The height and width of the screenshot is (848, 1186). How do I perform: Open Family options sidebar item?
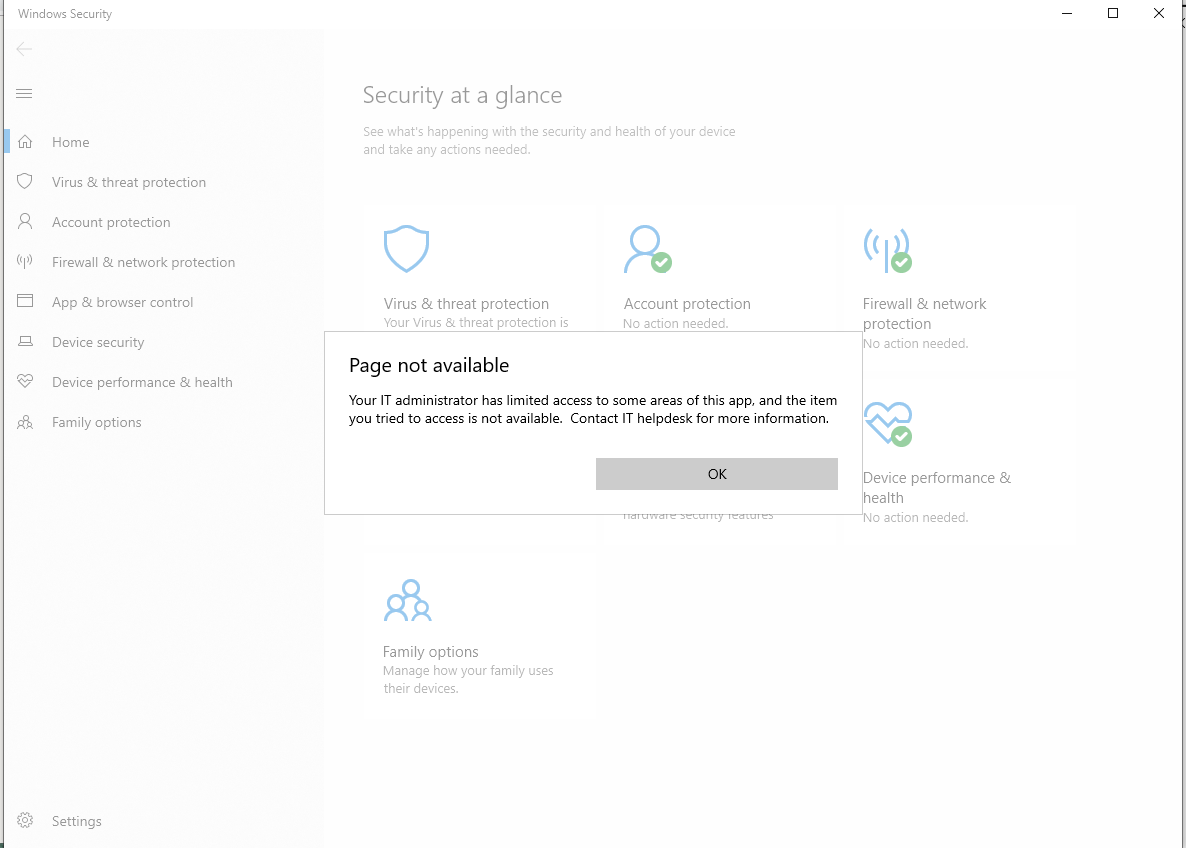tap(96, 423)
